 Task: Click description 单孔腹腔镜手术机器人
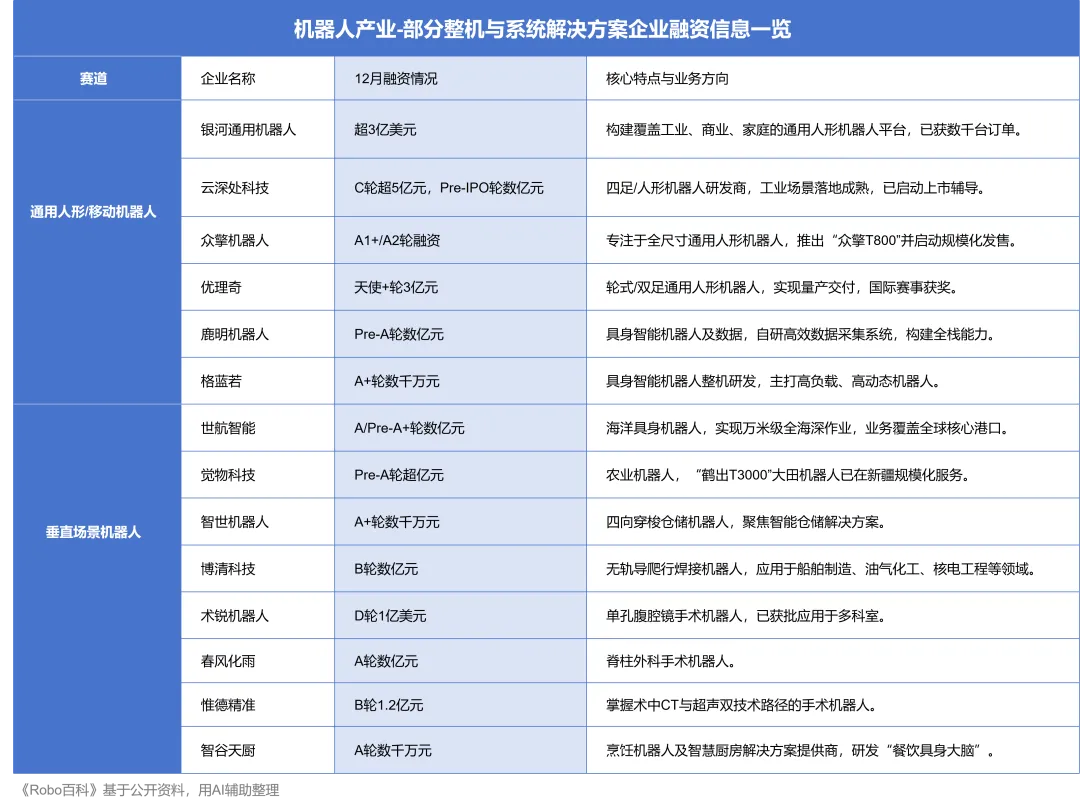point(747,615)
